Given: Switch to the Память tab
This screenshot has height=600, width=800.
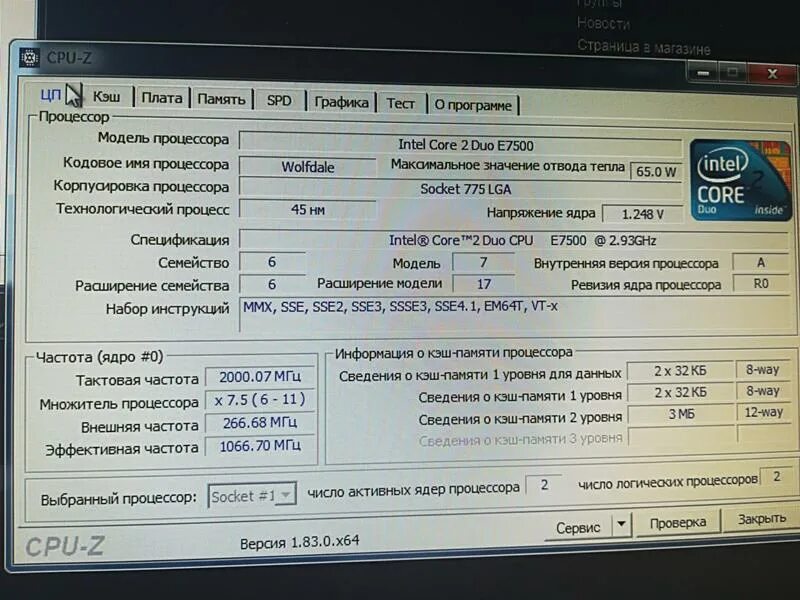Looking at the screenshot, I should pyautogui.click(x=221, y=99).
